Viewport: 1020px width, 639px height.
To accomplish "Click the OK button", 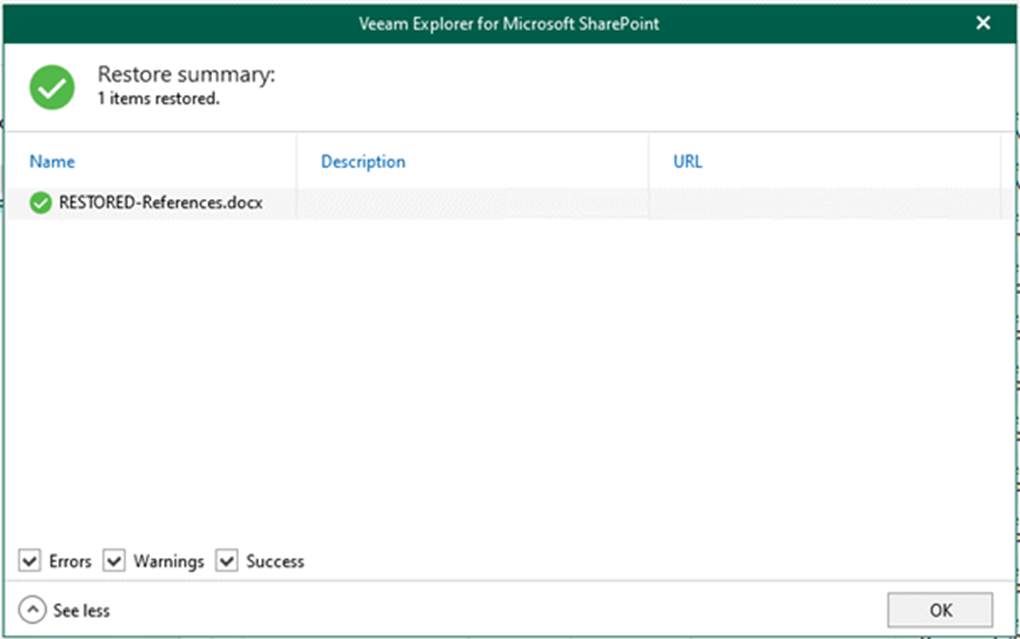I will point(940,610).
